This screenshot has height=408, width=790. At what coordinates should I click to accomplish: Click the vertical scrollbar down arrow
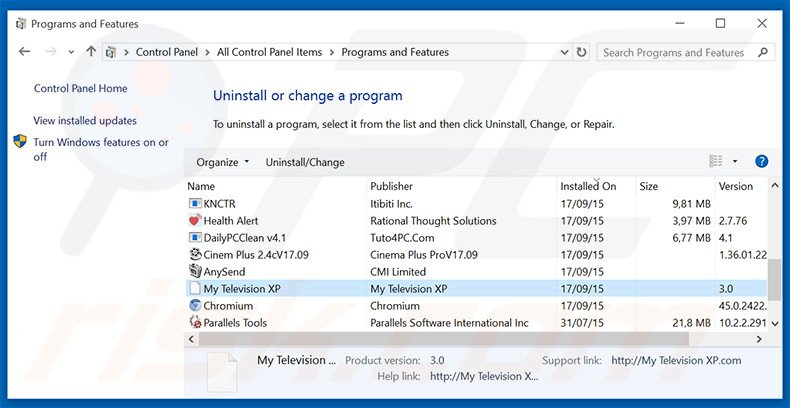point(774,323)
